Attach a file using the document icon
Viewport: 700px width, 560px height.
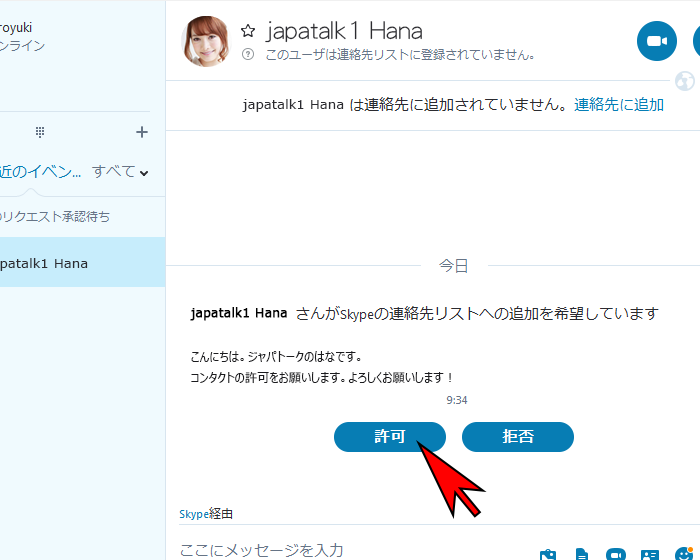[x=582, y=555]
